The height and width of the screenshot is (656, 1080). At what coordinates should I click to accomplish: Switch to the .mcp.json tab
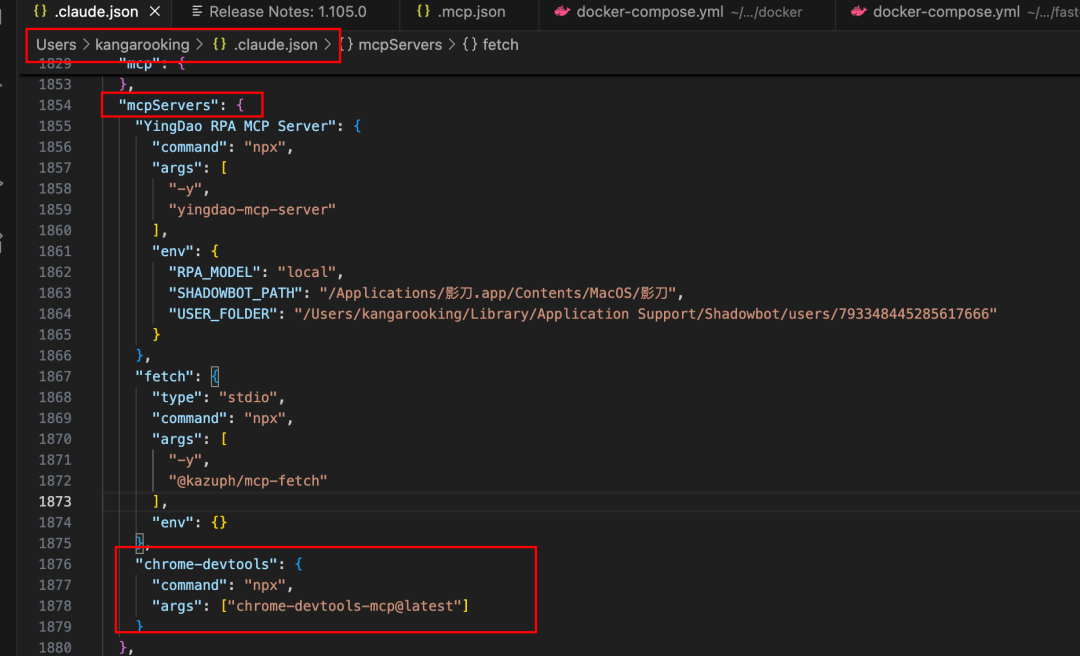click(471, 12)
